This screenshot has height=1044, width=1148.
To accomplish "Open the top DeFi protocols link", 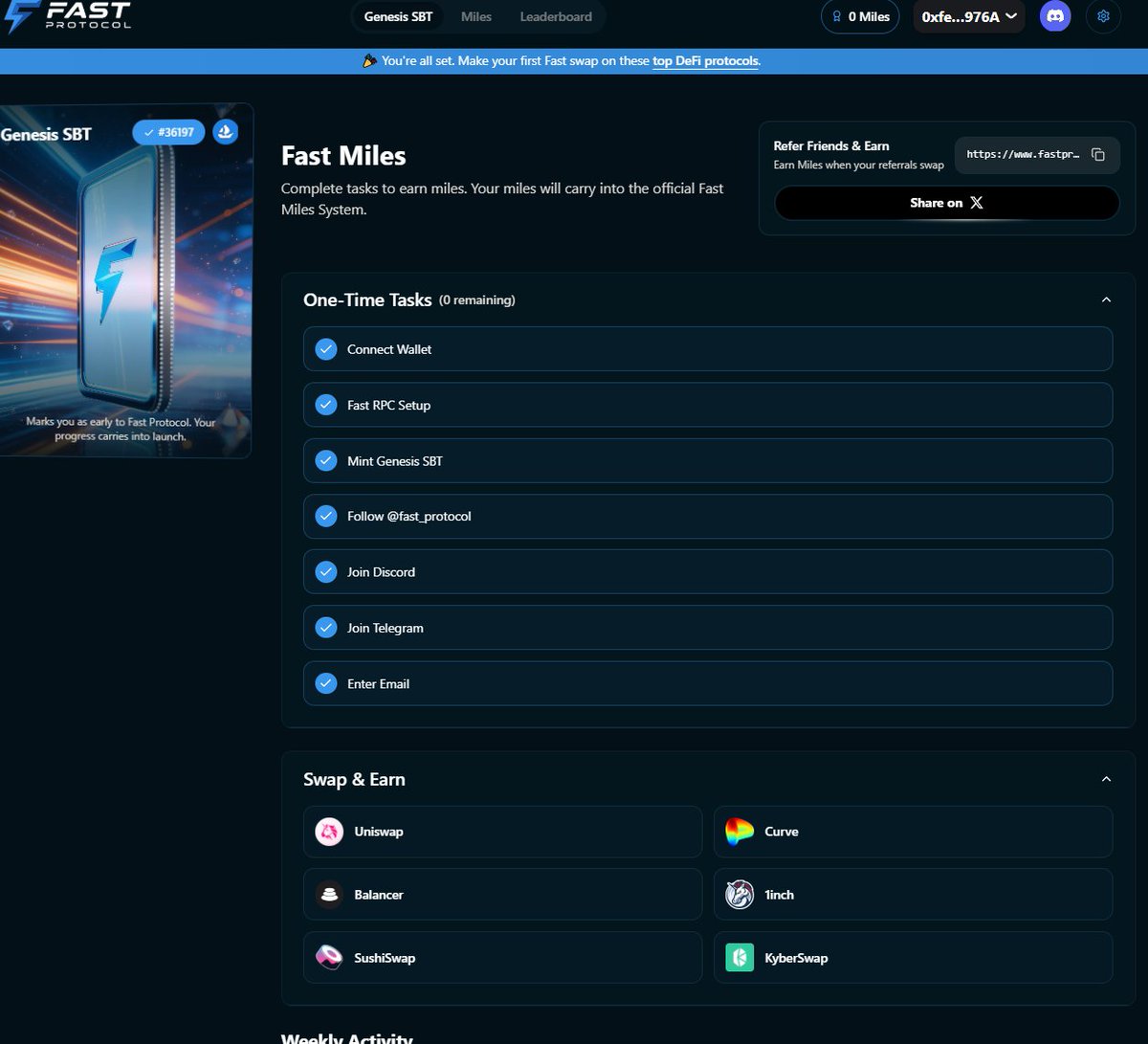I will tap(705, 61).
